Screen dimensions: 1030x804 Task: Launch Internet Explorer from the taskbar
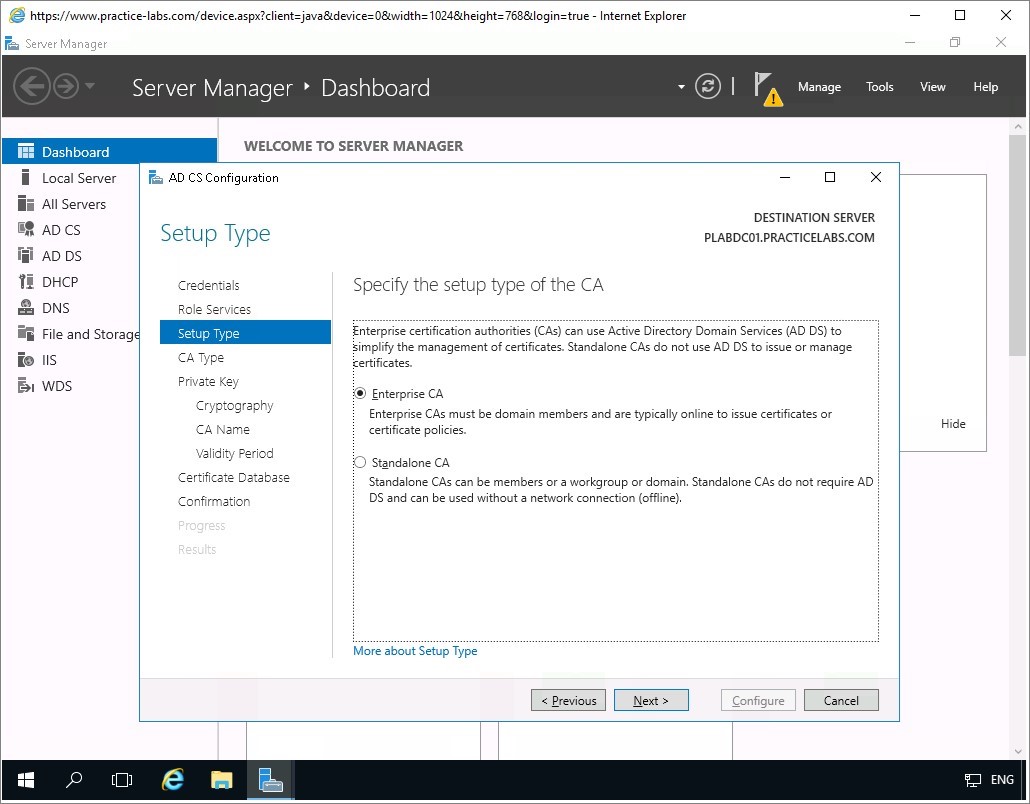click(x=172, y=780)
